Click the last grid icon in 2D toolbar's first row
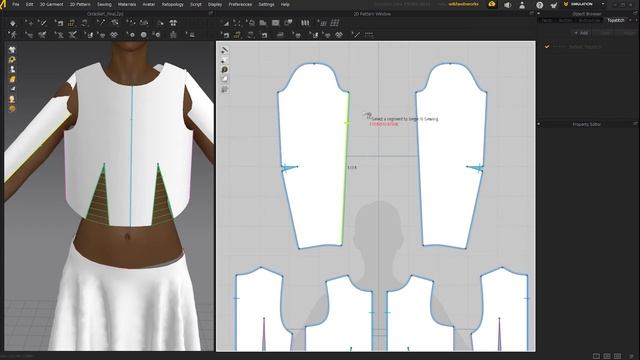This screenshot has height=360, width=640. (335, 23)
